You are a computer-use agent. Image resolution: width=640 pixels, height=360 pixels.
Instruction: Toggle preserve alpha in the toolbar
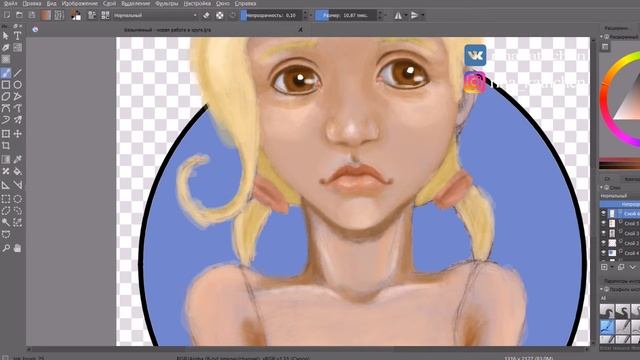click(220, 15)
